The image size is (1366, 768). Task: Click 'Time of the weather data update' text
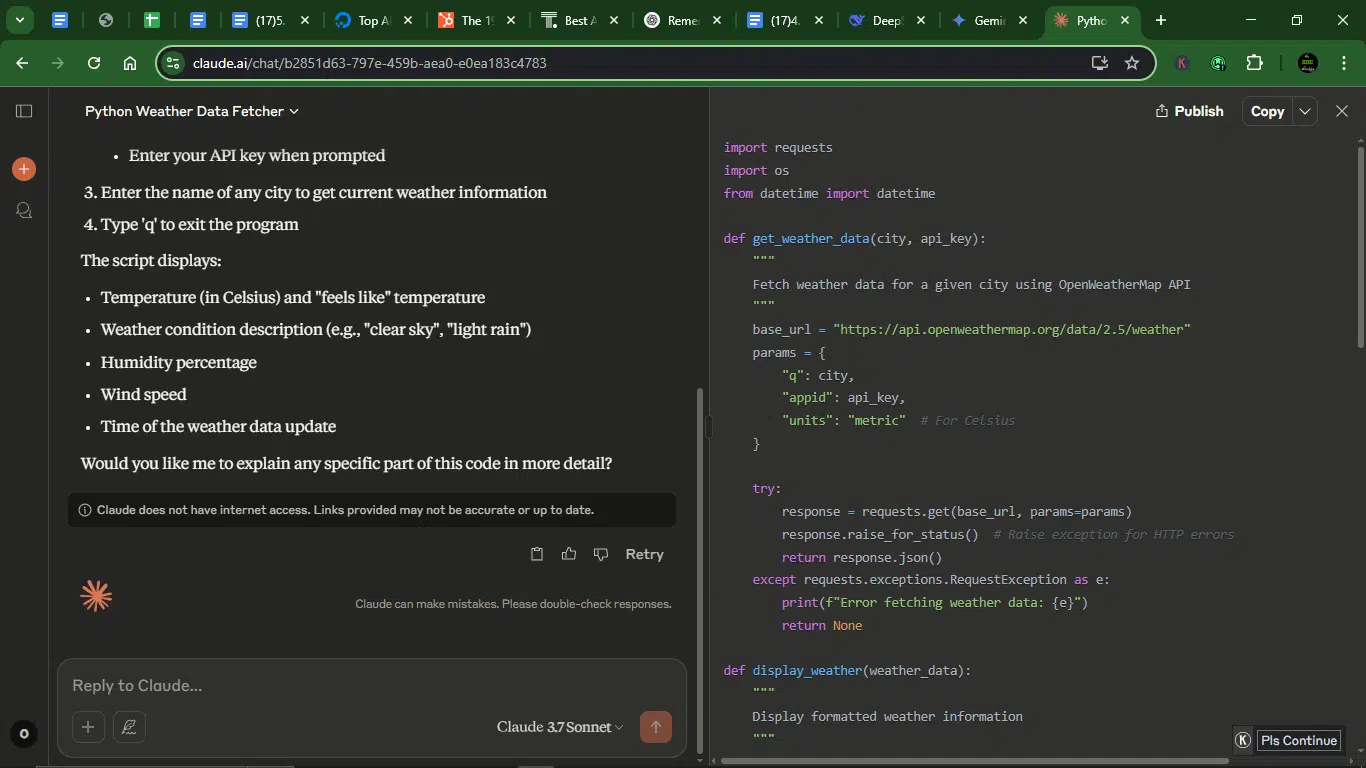[218, 426]
